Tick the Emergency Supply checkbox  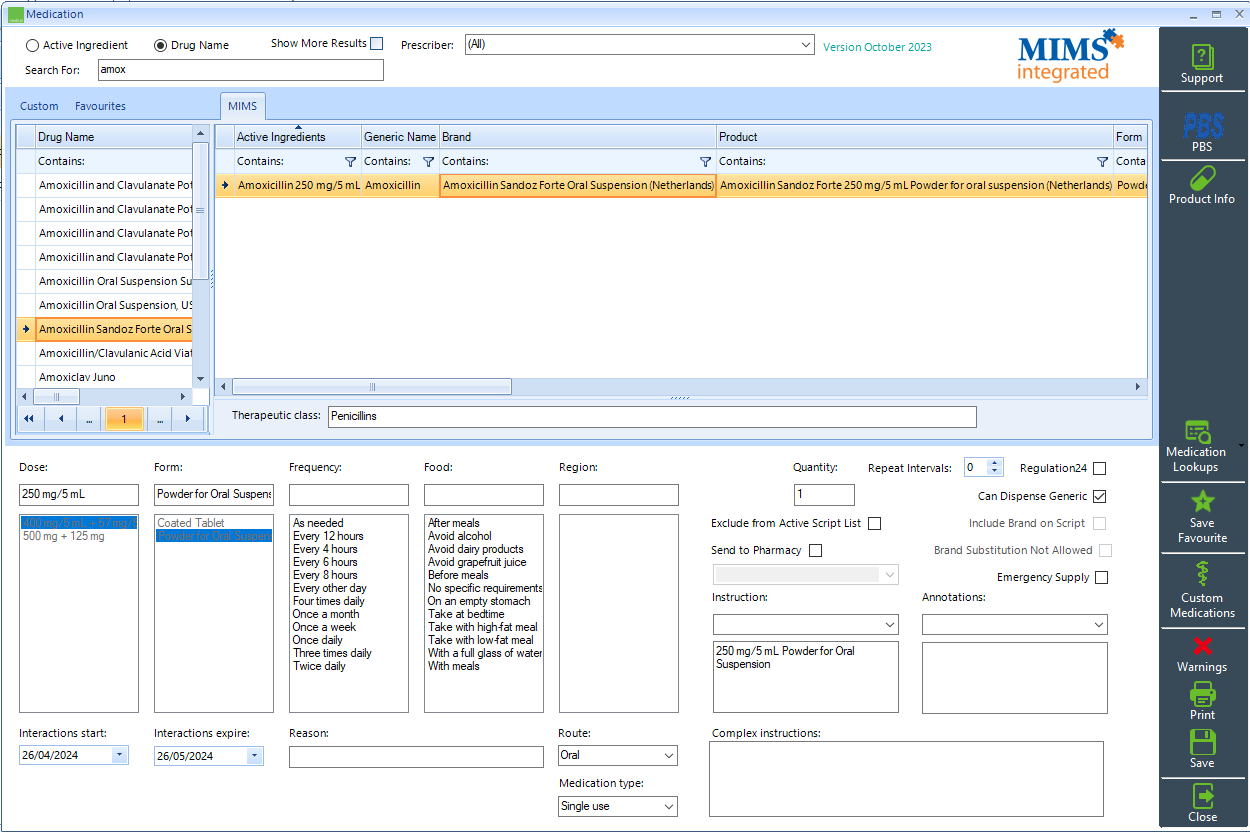pyautogui.click(x=1102, y=577)
